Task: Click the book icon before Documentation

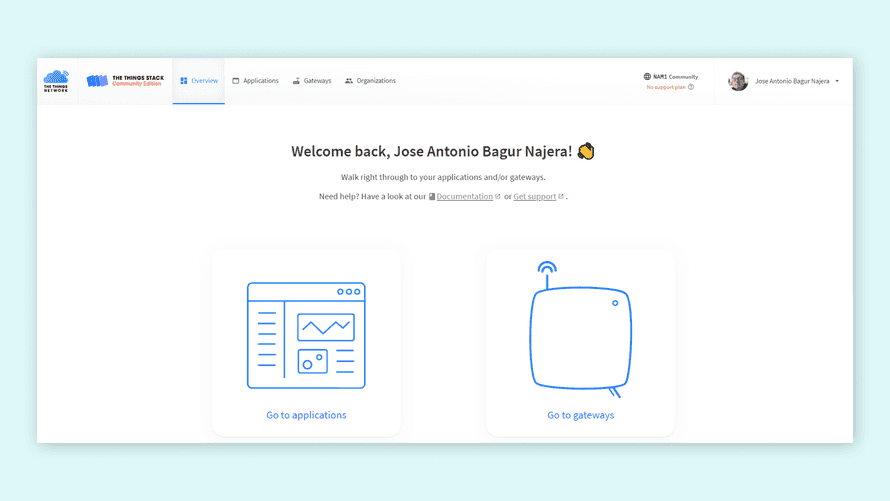Action: click(432, 197)
